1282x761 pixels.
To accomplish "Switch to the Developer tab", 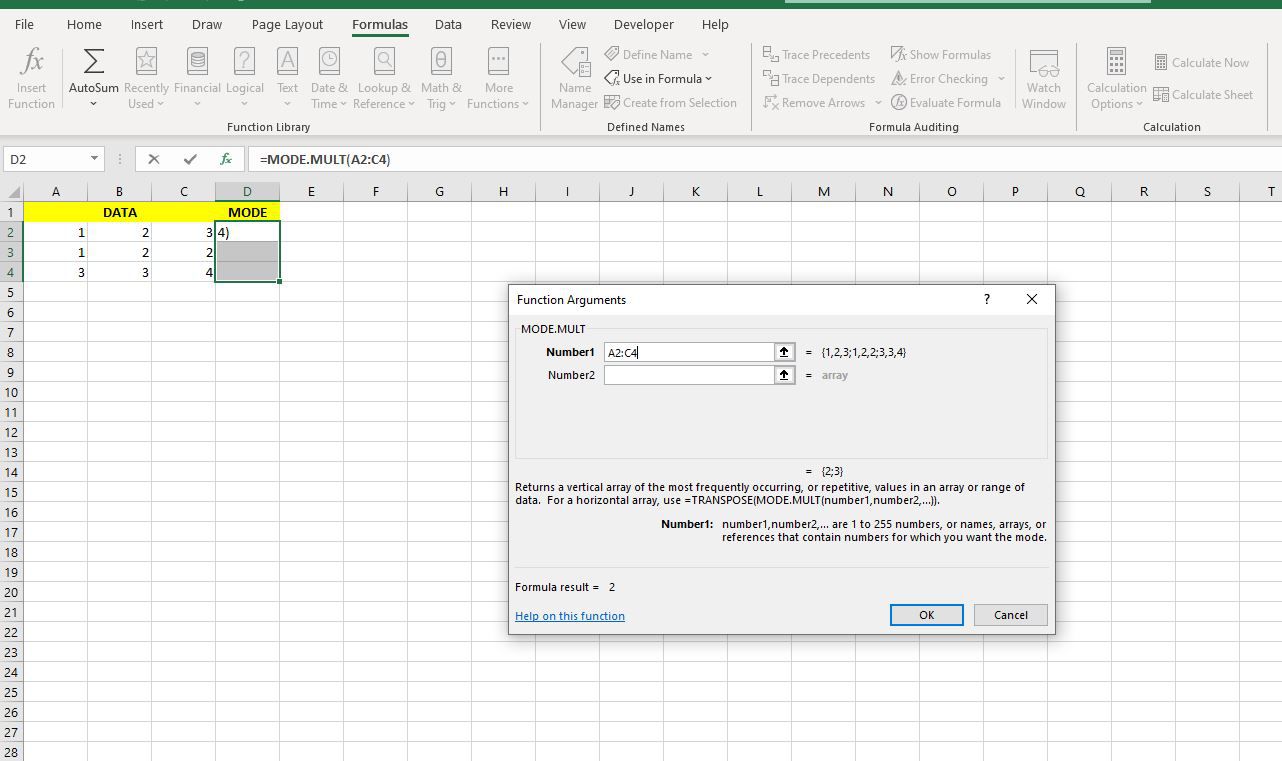I will 643,24.
